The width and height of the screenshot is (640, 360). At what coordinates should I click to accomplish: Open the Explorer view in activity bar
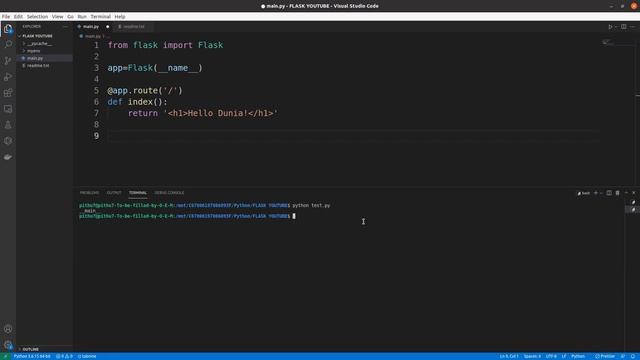coord(8,29)
